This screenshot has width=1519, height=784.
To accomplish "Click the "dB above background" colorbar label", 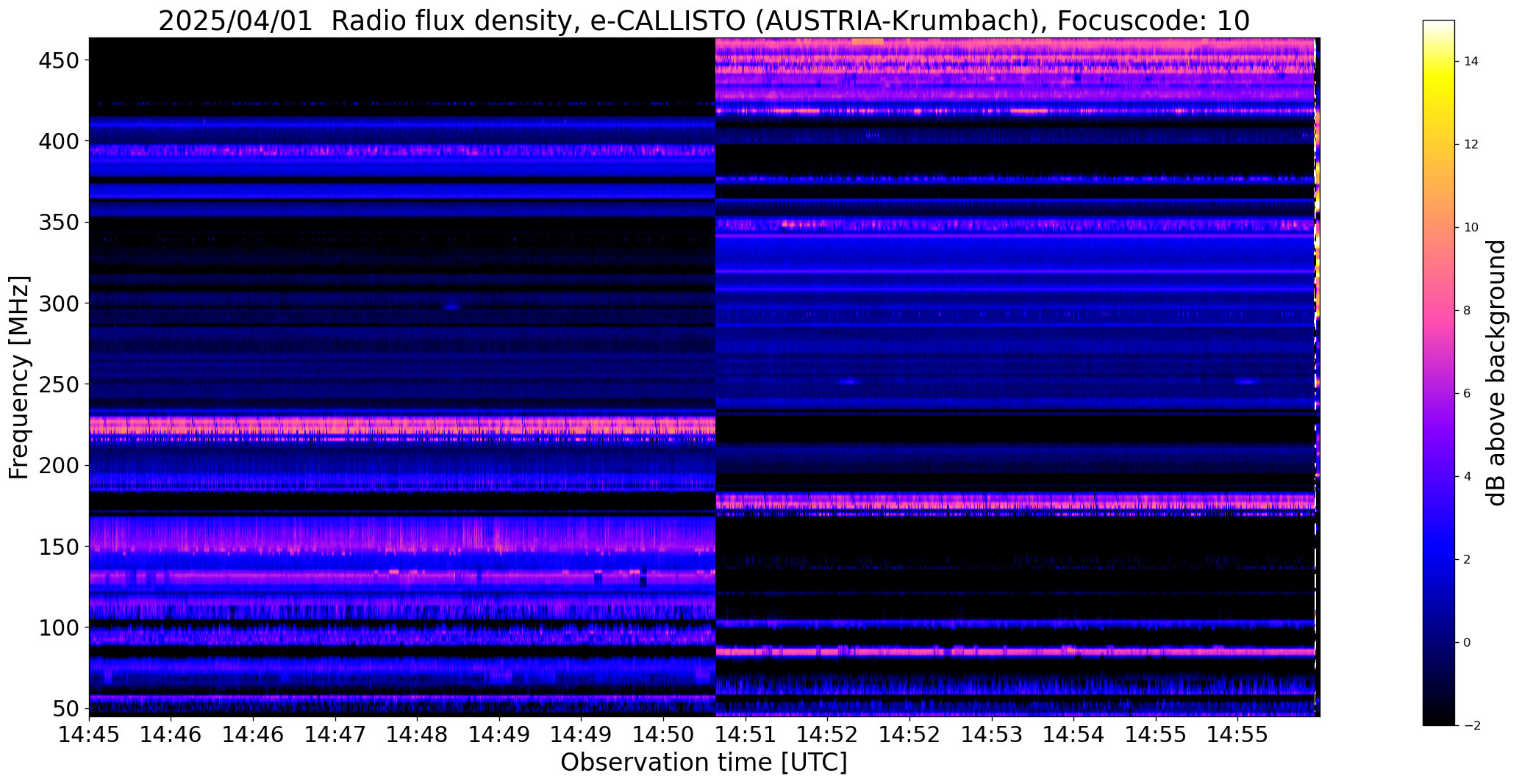I will tap(1497, 373).
